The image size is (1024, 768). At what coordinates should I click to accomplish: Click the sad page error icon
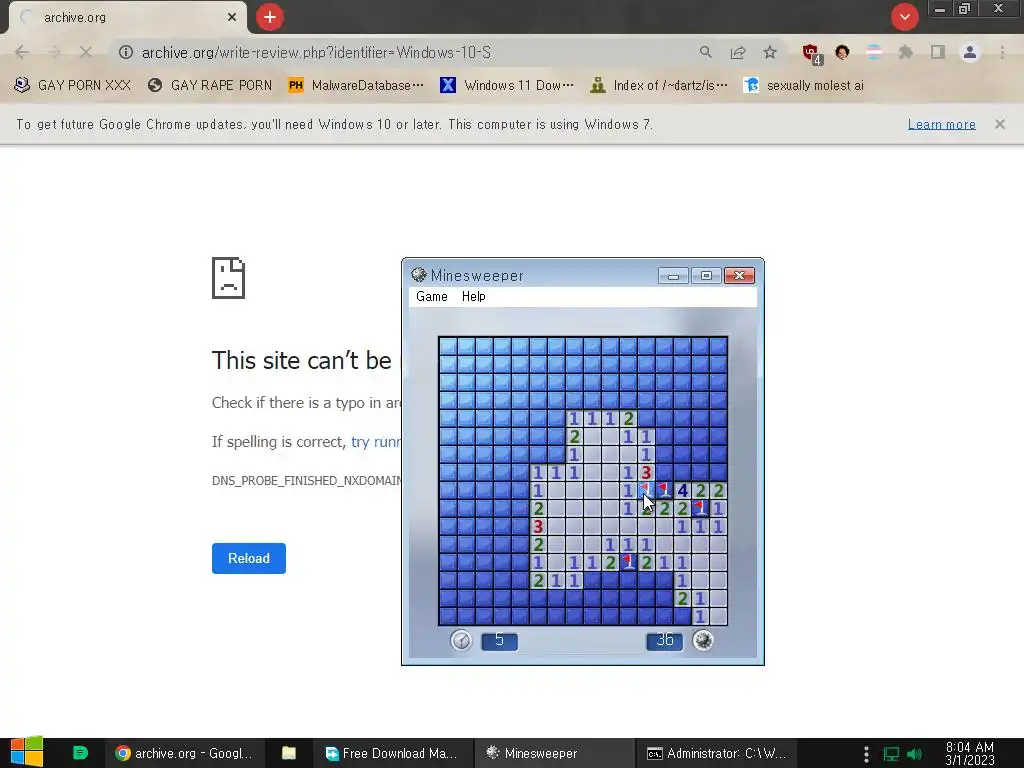229,278
